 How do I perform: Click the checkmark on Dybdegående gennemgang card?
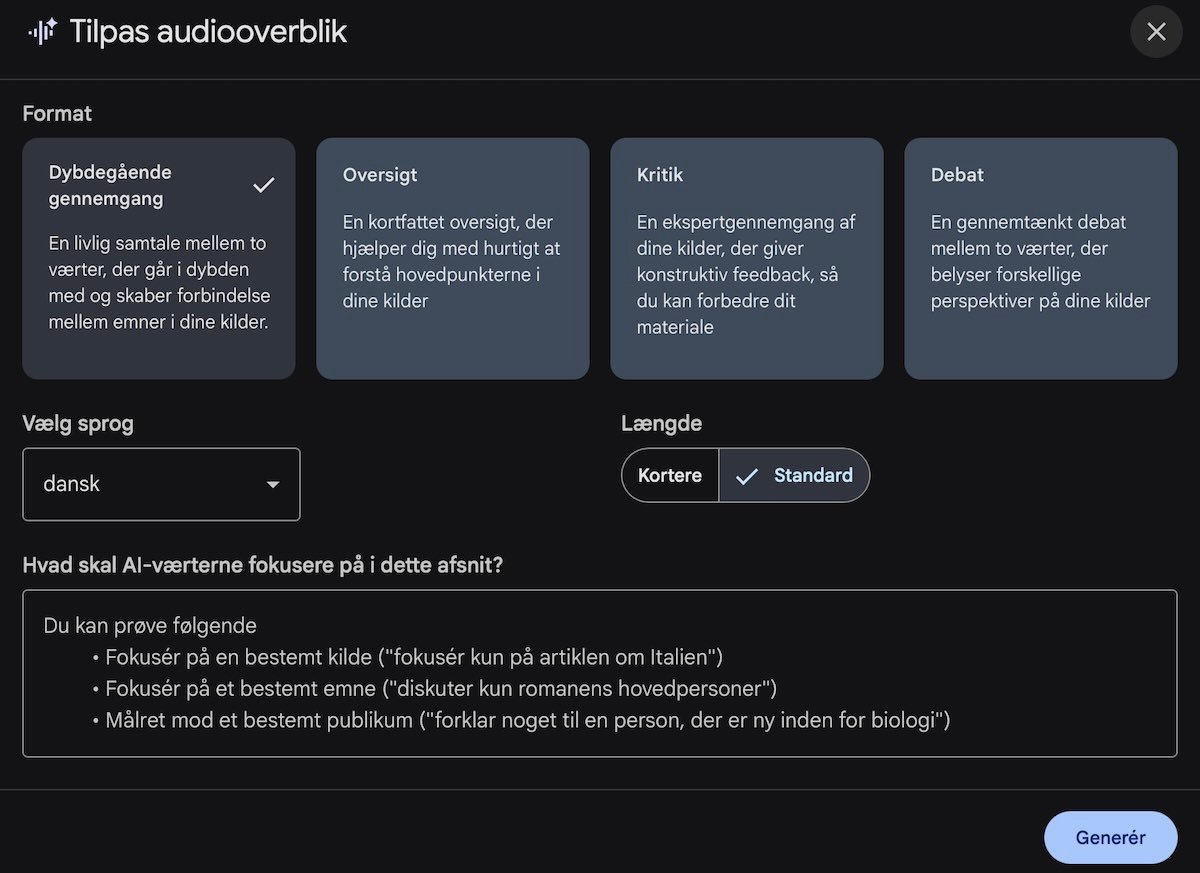click(264, 185)
